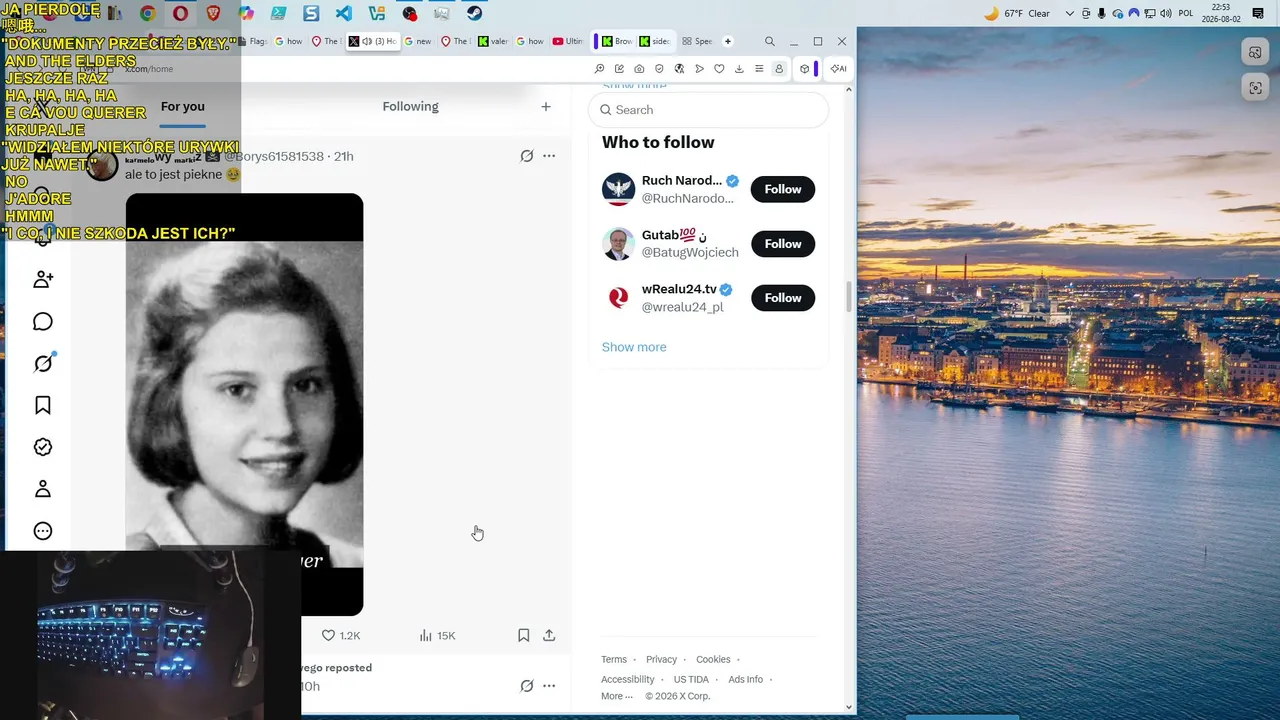View analytics showing 15K views
This screenshot has height=720, width=1280.
[437, 635]
